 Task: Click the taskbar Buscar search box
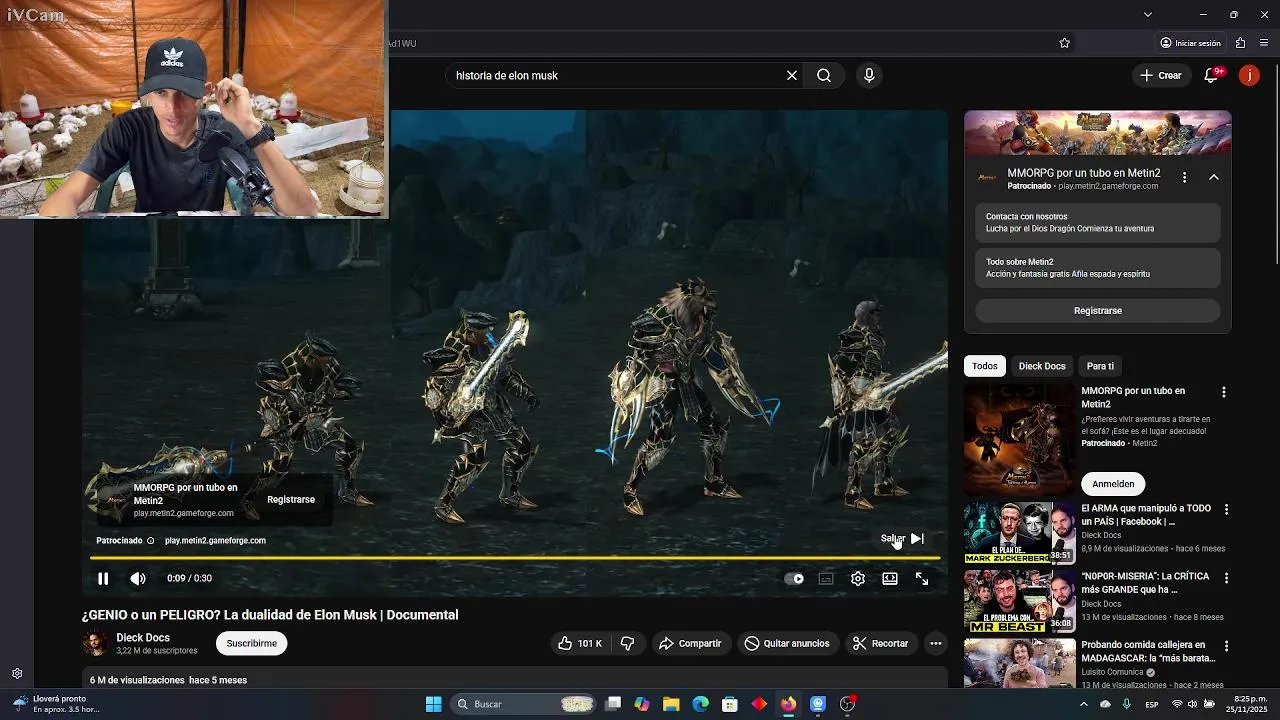(525, 704)
